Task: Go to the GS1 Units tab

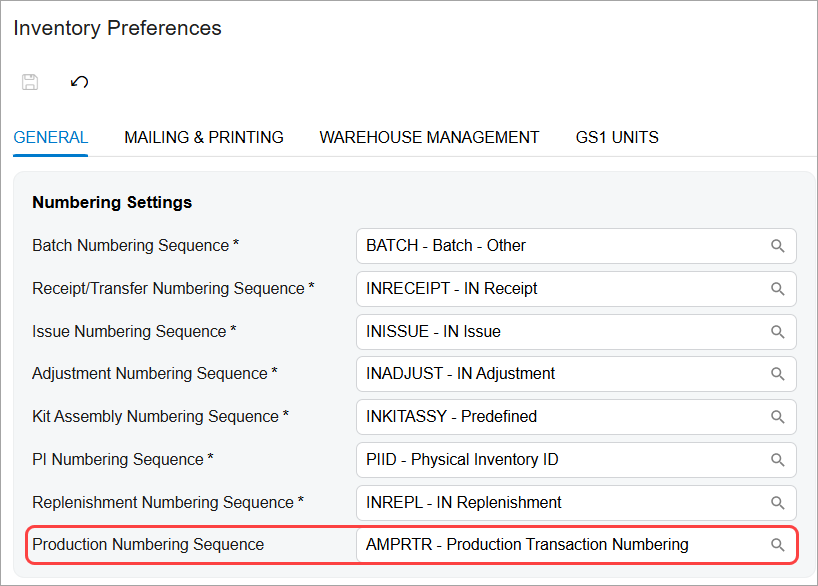Action: coord(617,138)
